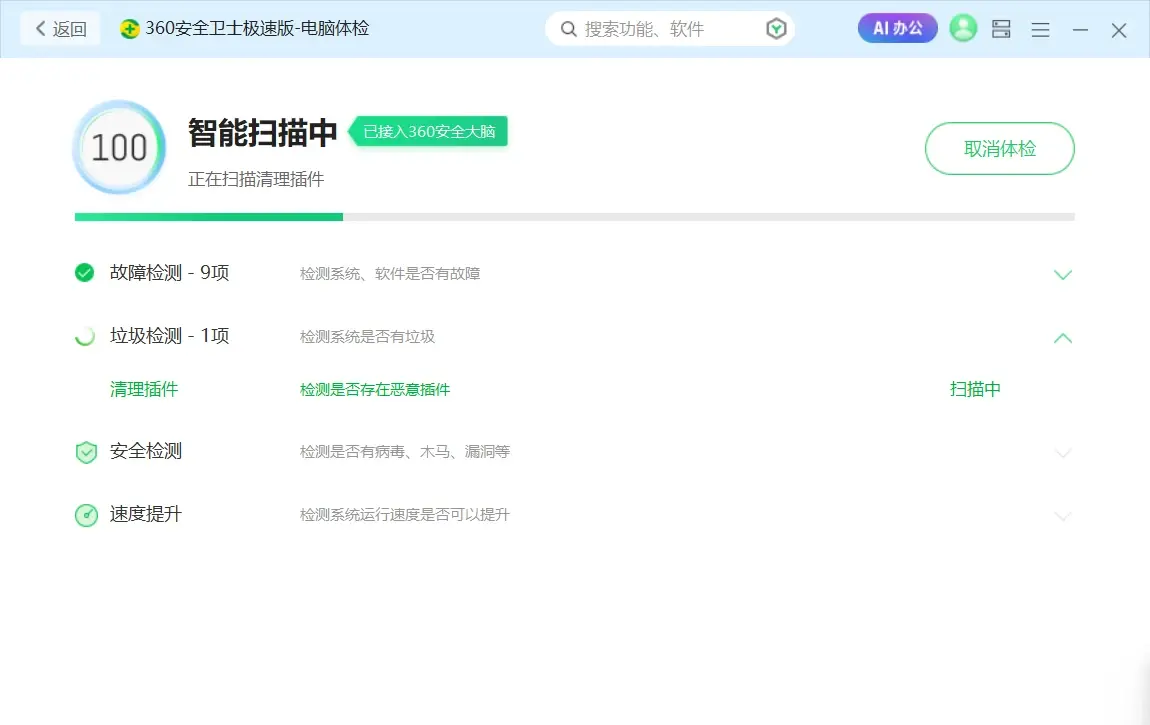Open the hexagon shield icon in search box
This screenshot has width=1150, height=725.
(776, 29)
